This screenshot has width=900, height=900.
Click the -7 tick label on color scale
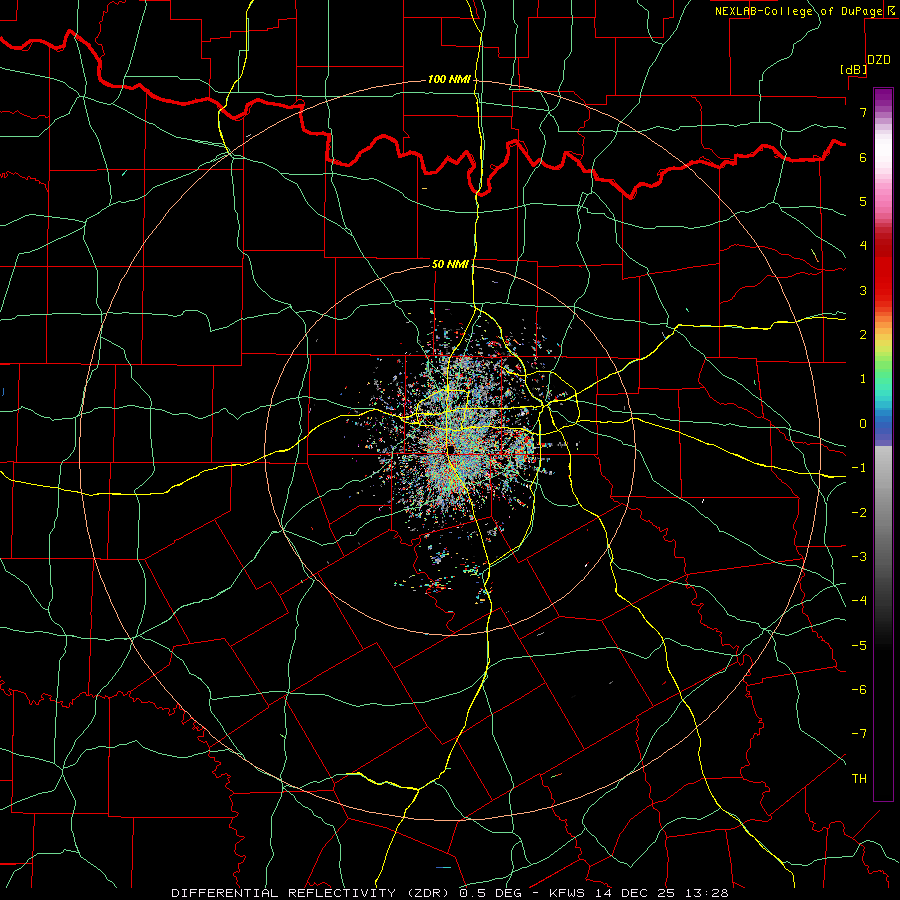[x=859, y=734]
